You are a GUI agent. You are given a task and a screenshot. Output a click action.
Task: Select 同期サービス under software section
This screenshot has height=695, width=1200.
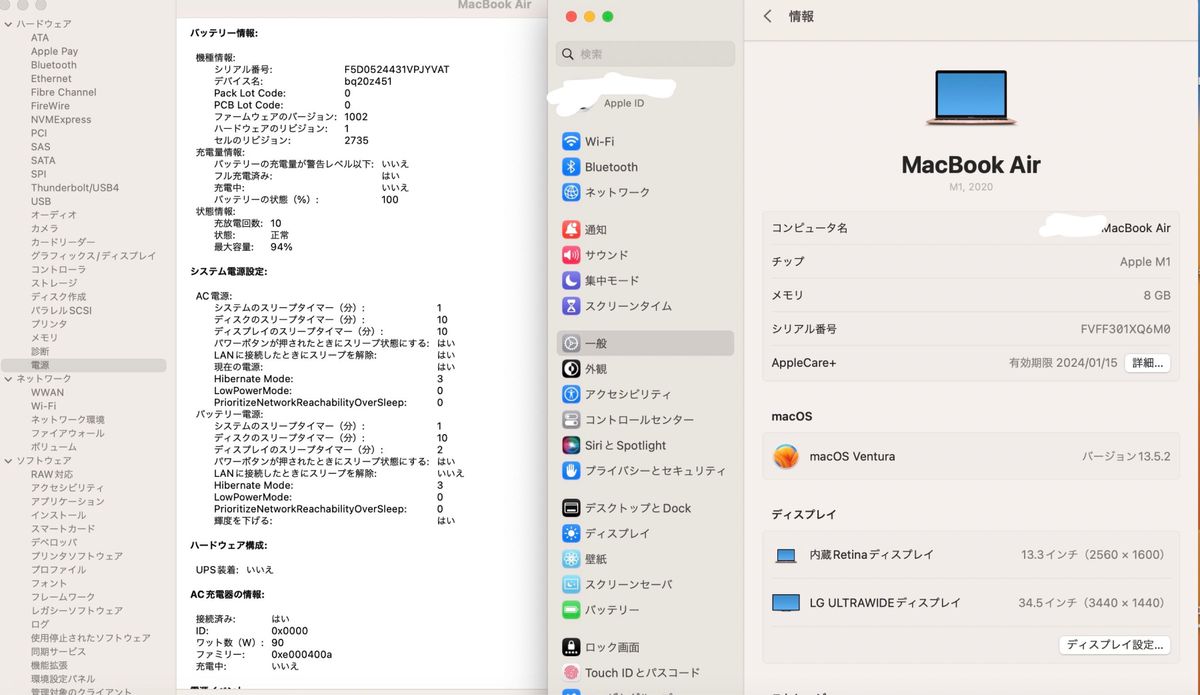[58, 652]
